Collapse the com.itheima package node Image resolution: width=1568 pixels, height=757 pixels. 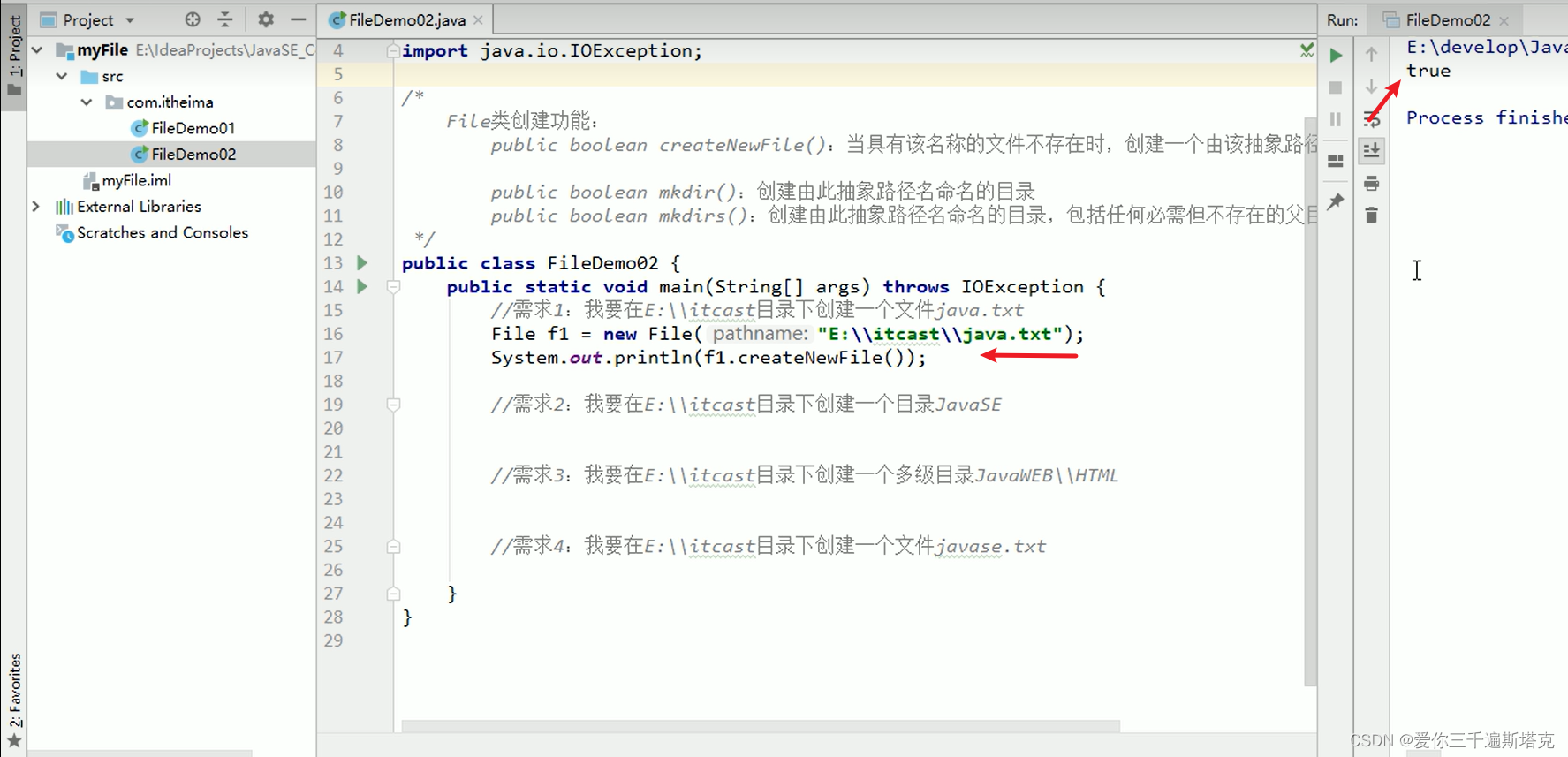point(87,102)
